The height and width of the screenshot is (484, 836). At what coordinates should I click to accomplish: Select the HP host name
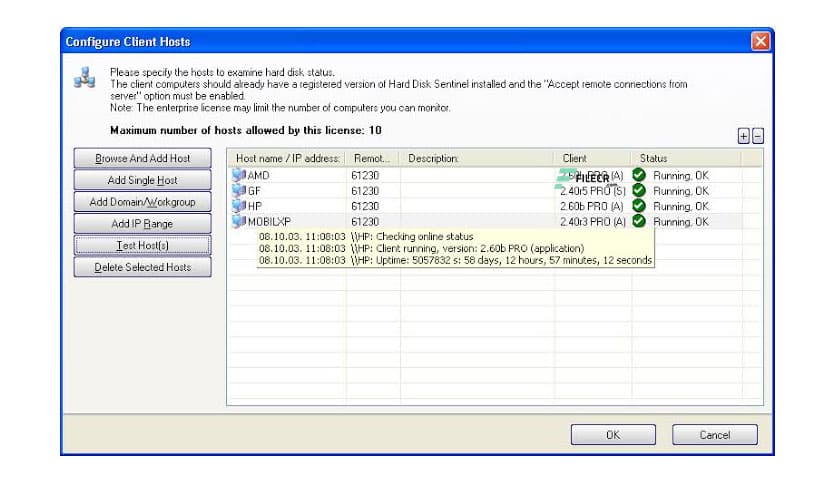[255, 206]
